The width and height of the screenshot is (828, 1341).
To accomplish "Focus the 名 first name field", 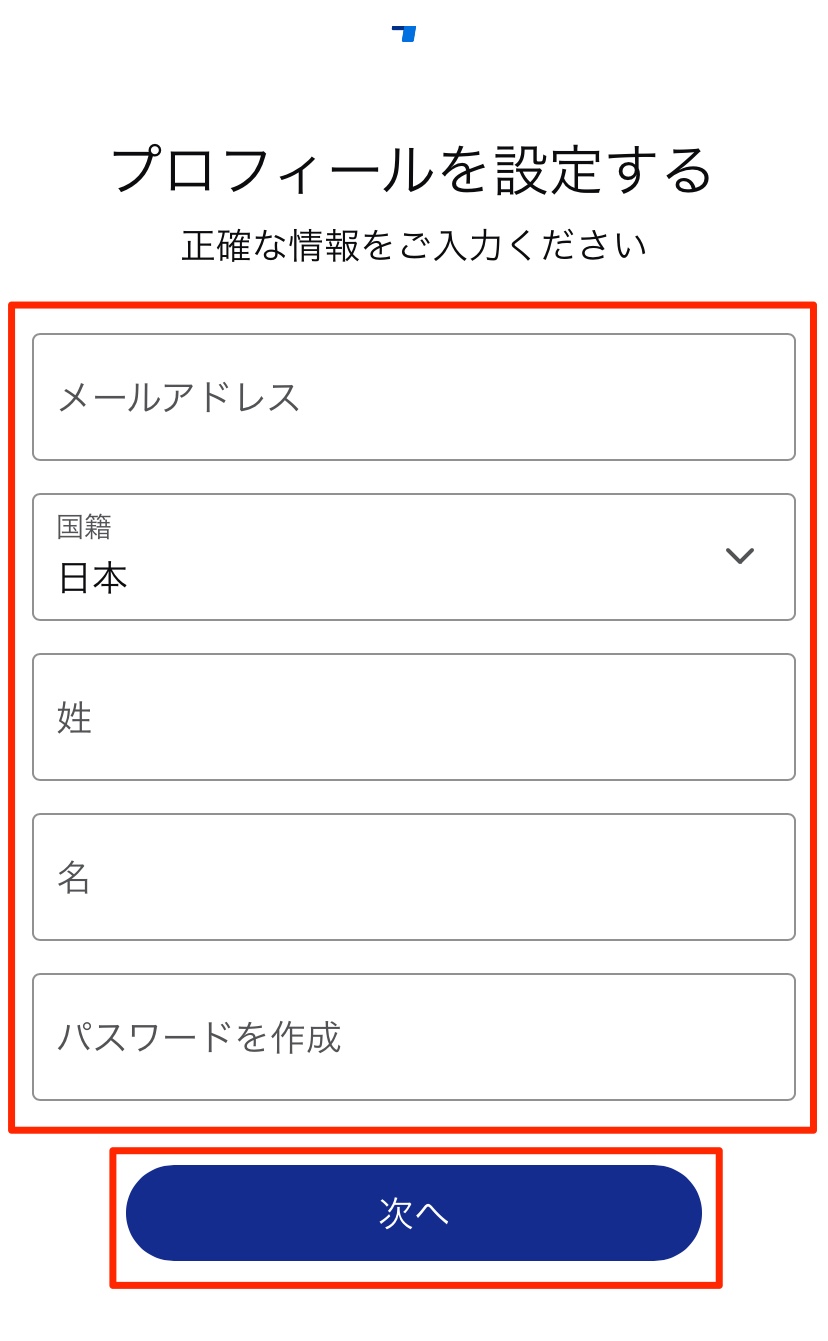I will (414, 877).
